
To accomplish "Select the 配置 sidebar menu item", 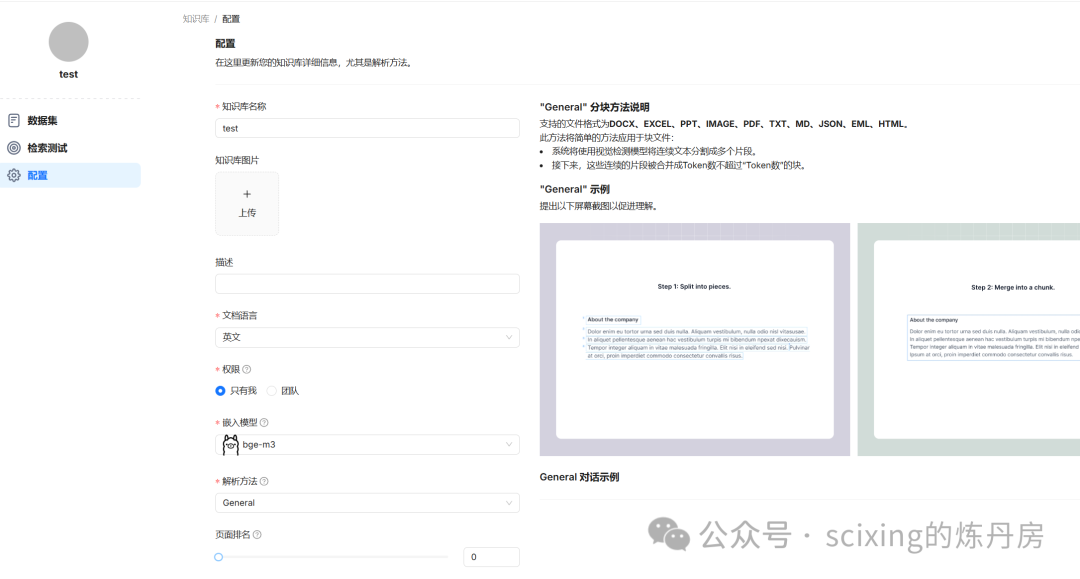I will 71,176.
